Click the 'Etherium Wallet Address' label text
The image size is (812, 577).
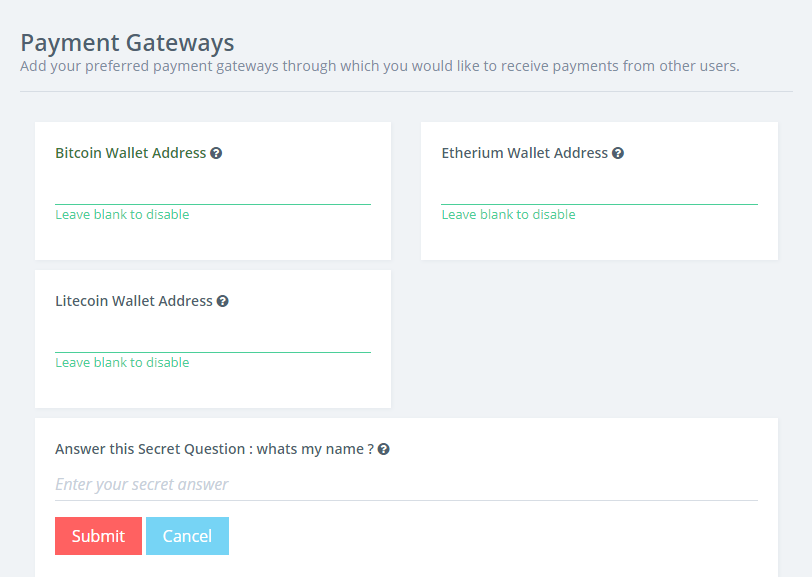click(x=525, y=153)
